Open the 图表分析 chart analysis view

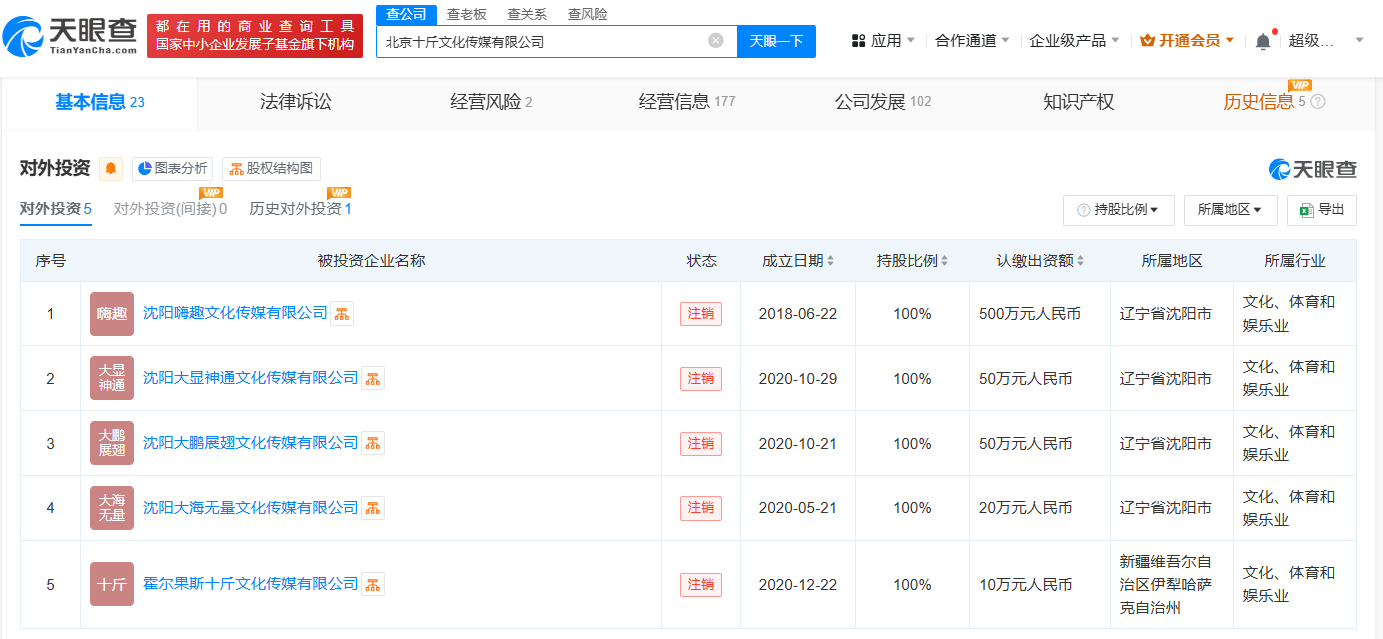click(x=172, y=169)
